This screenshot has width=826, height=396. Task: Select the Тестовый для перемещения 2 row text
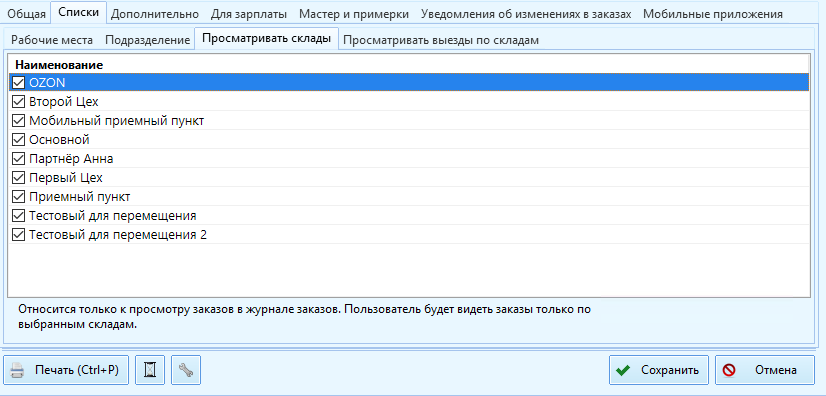click(x=118, y=234)
